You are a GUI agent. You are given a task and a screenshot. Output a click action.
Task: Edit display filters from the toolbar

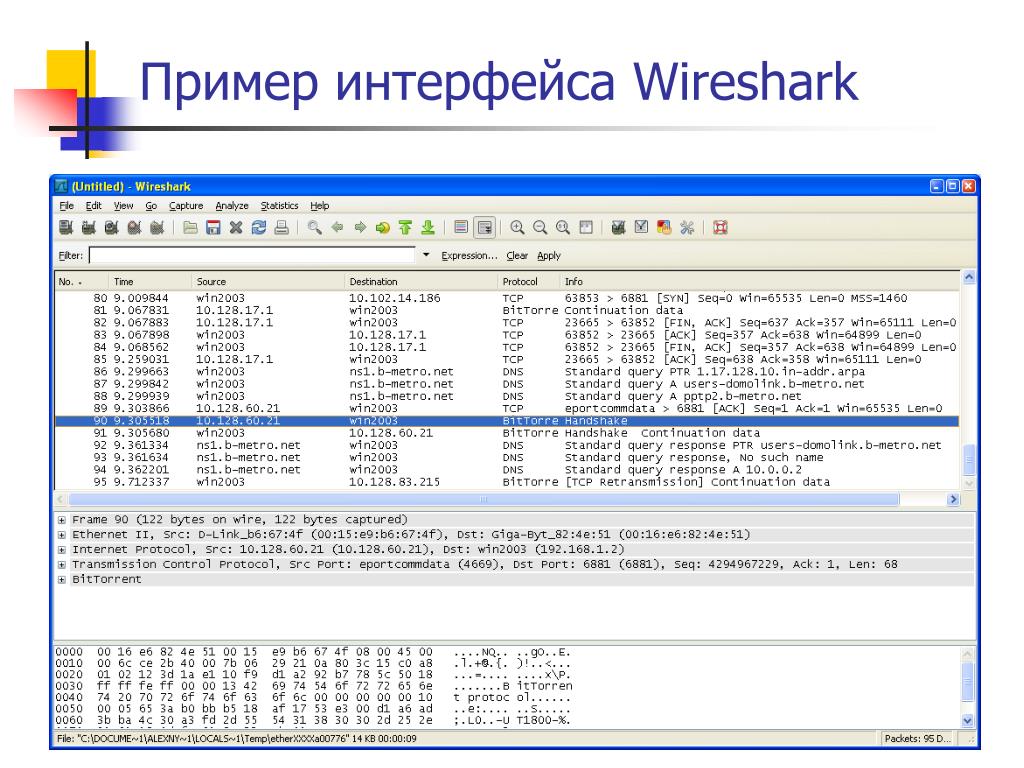point(641,227)
